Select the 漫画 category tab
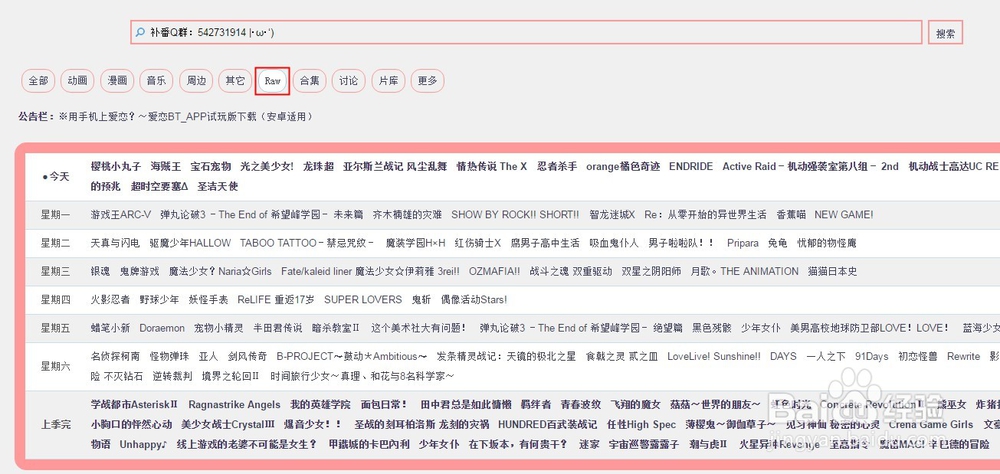 [117, 81]
